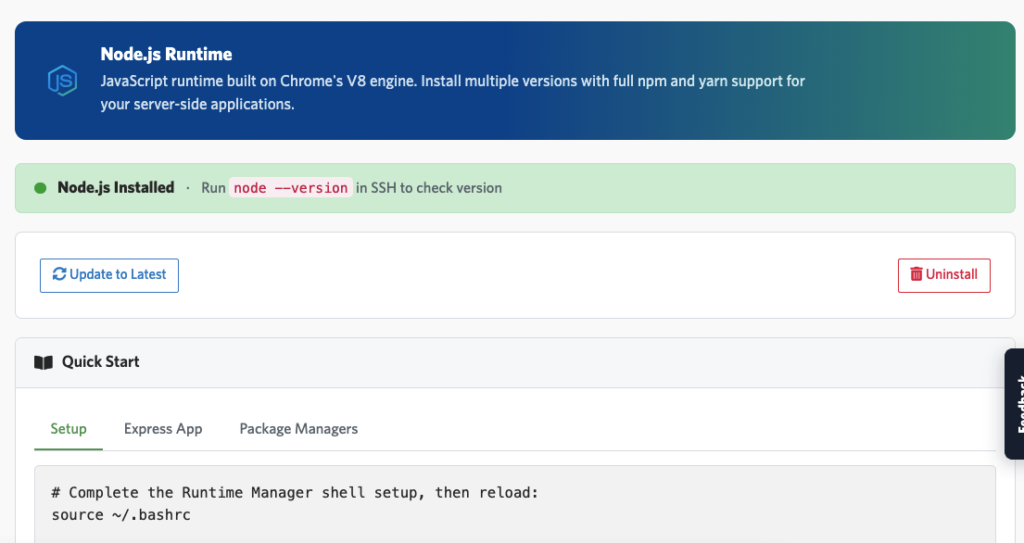Uninstall Node.js with the red button

(944, 275)
